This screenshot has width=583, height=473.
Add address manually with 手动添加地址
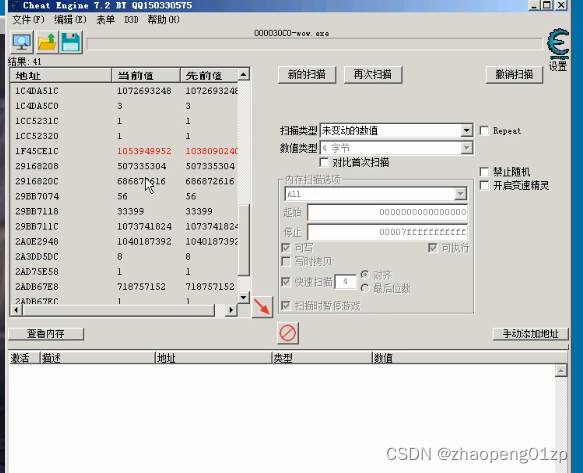[x=531, y=334]
